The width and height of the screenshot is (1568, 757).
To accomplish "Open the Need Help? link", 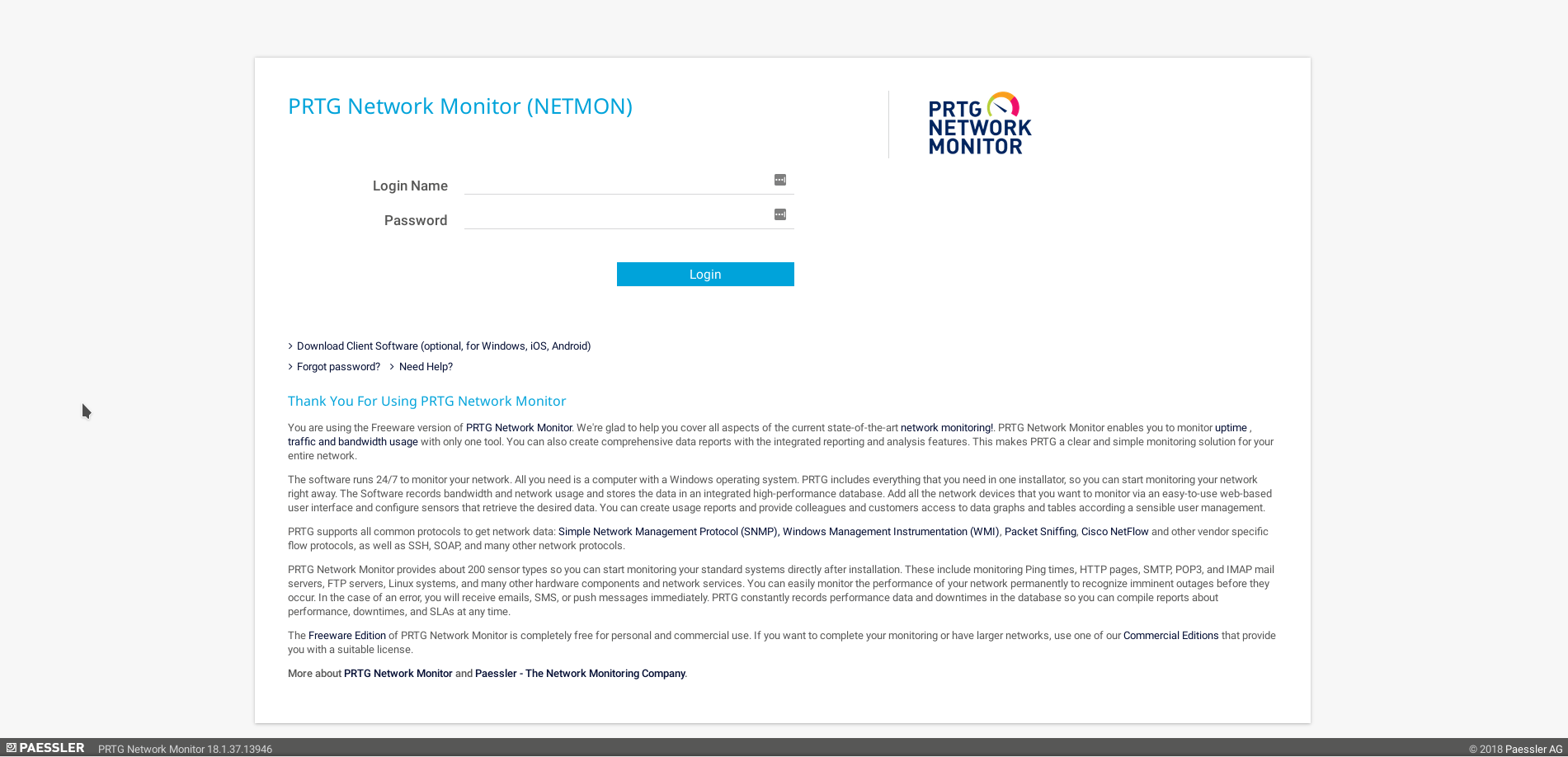I will [426, 367].
